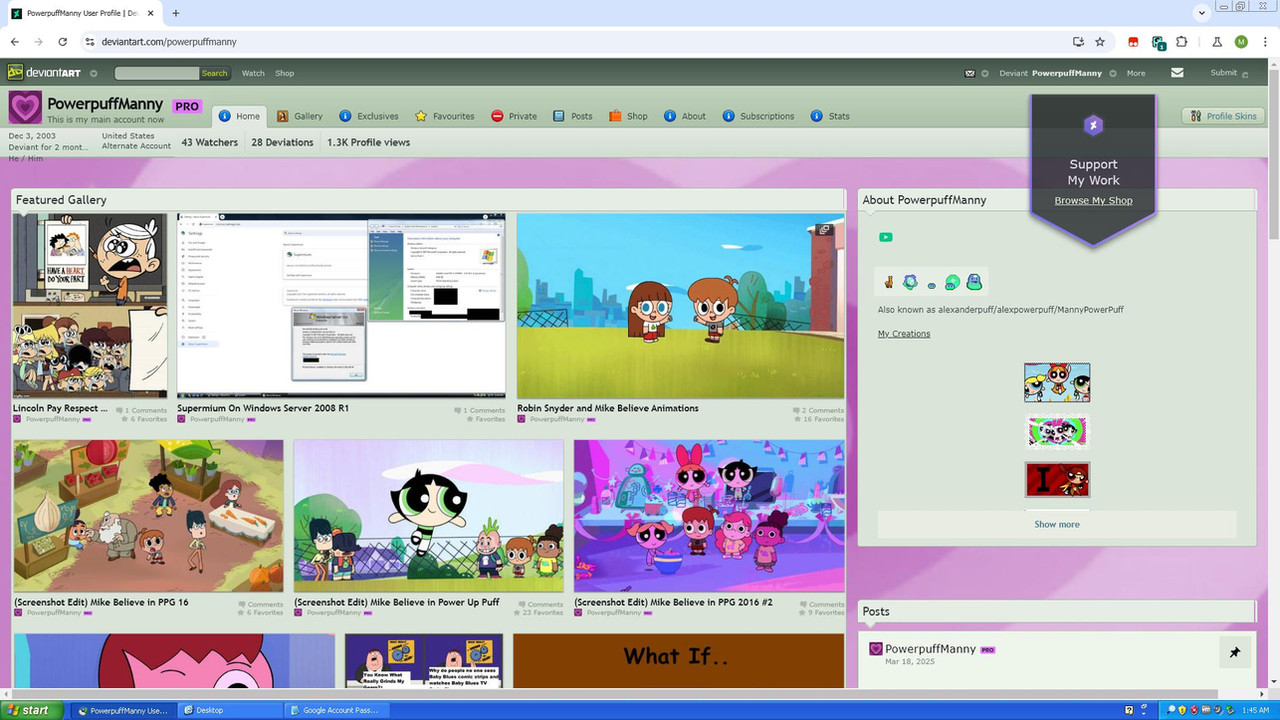Open the Stats tab
The image size is (1280, 720).
click(830, 116)
